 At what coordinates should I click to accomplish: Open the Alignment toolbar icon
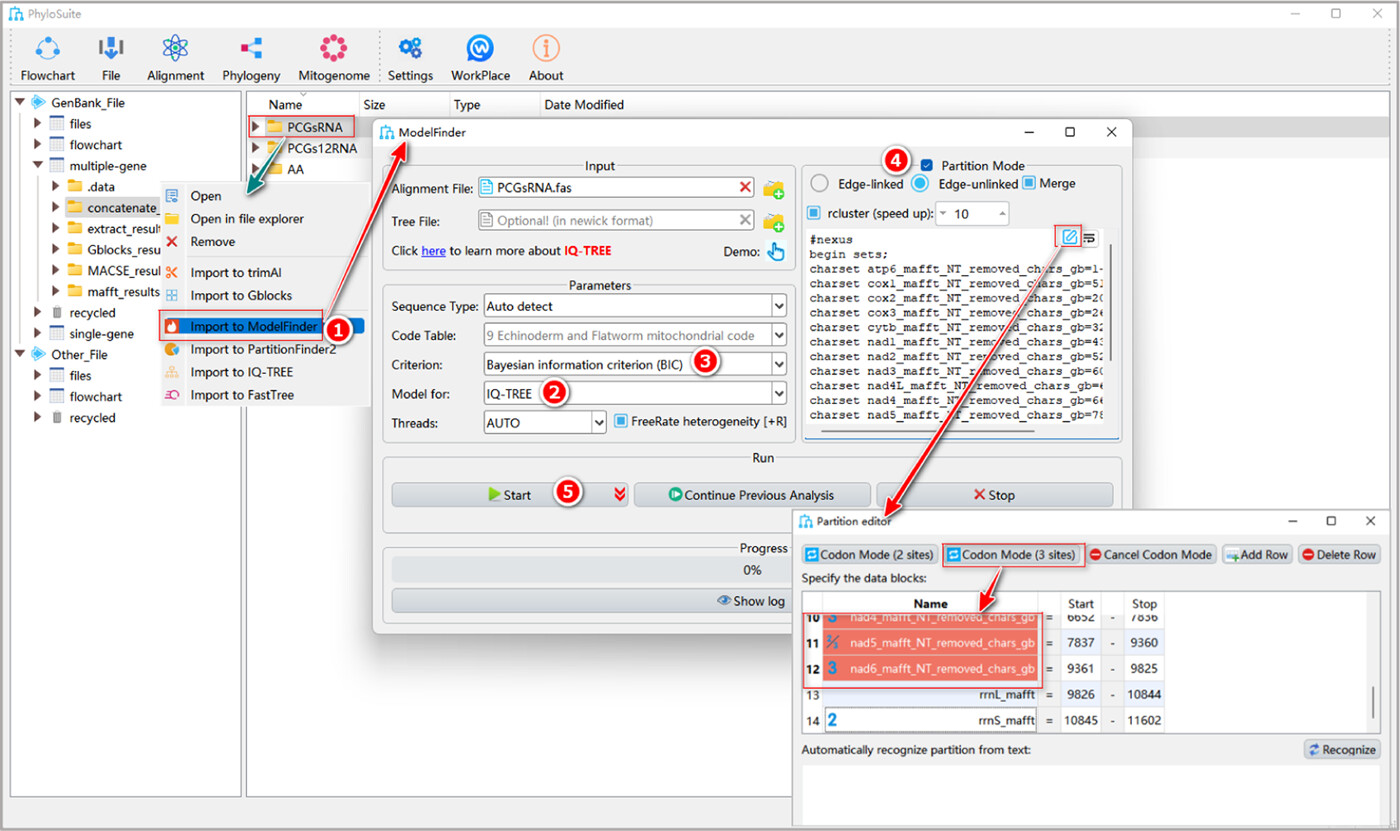click(x=175, y=58)
